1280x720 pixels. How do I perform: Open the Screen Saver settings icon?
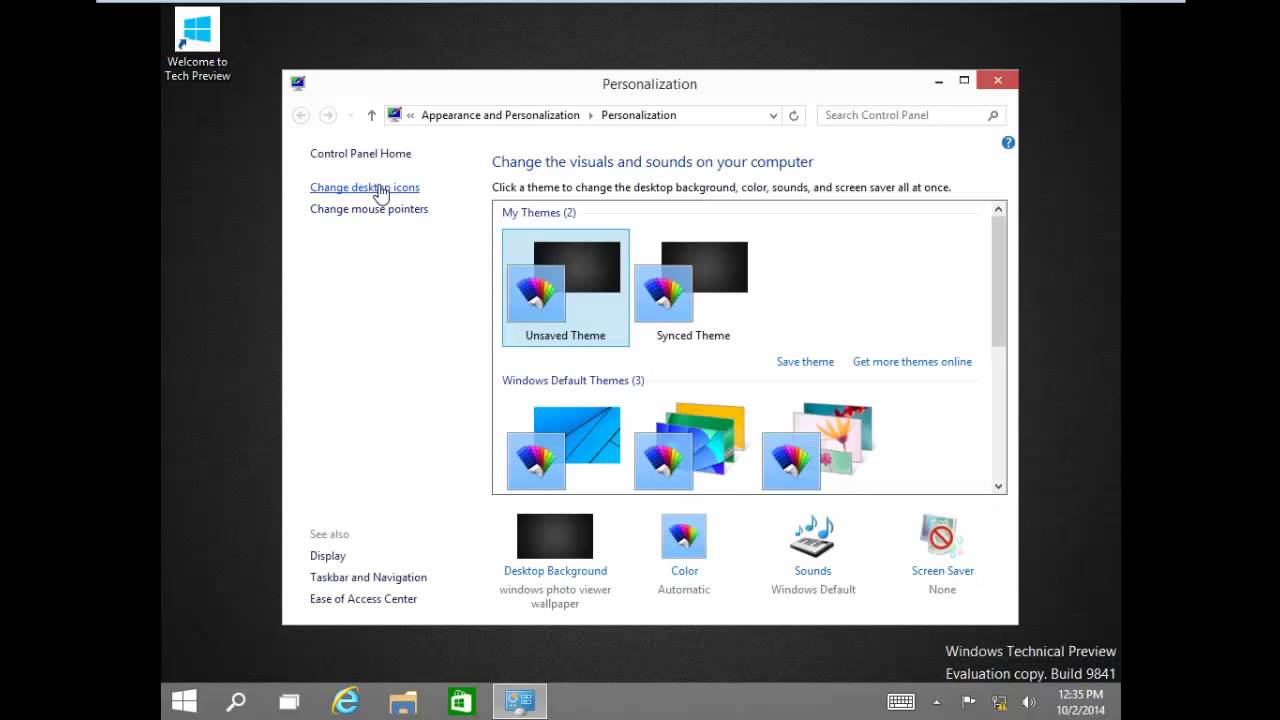point(942,537)
